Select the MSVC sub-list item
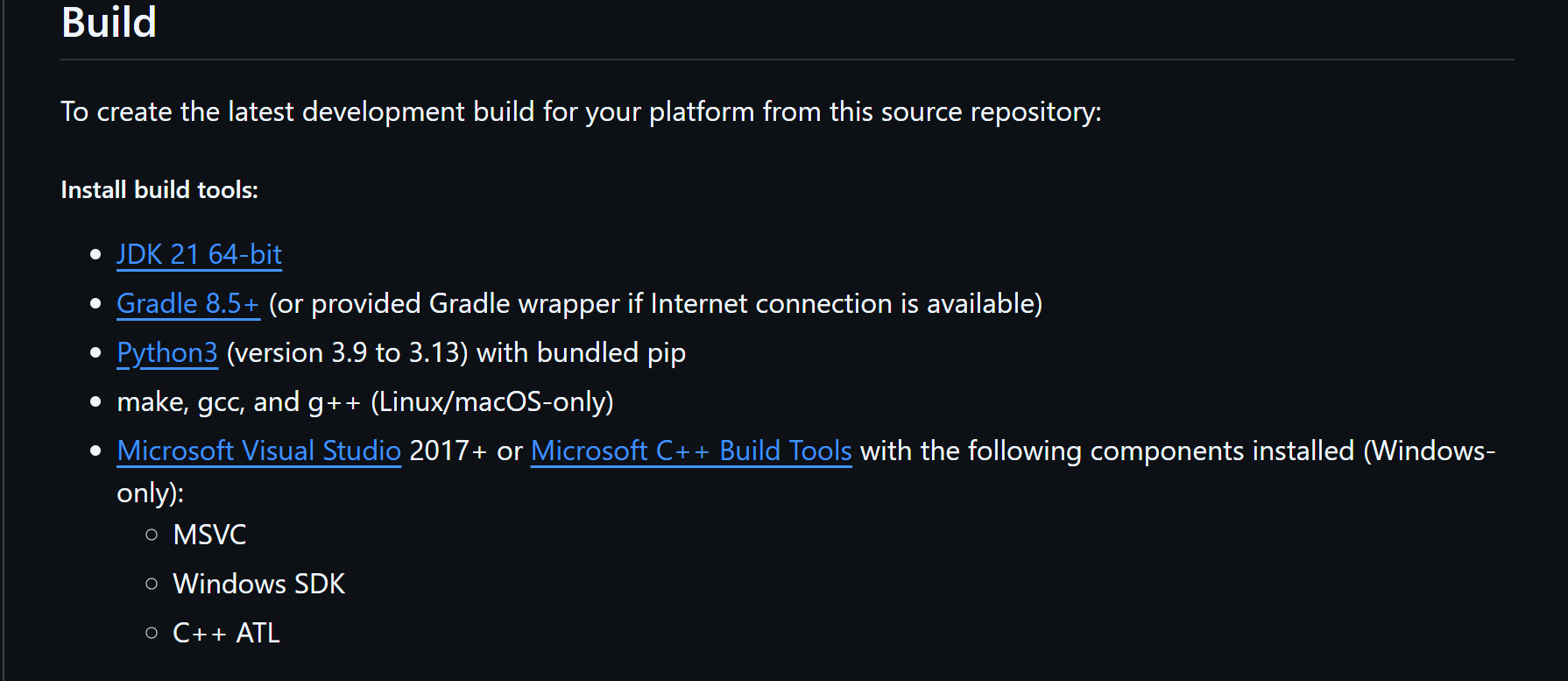The height and width of the screenshot is (681, 1568). [209, 535]
